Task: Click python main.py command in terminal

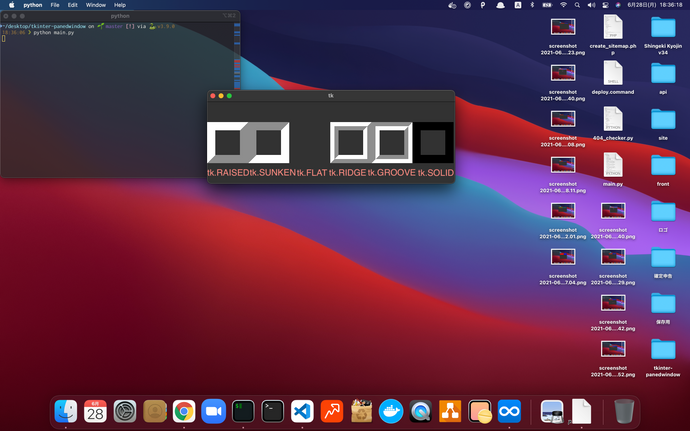Action: pos(54,33)
